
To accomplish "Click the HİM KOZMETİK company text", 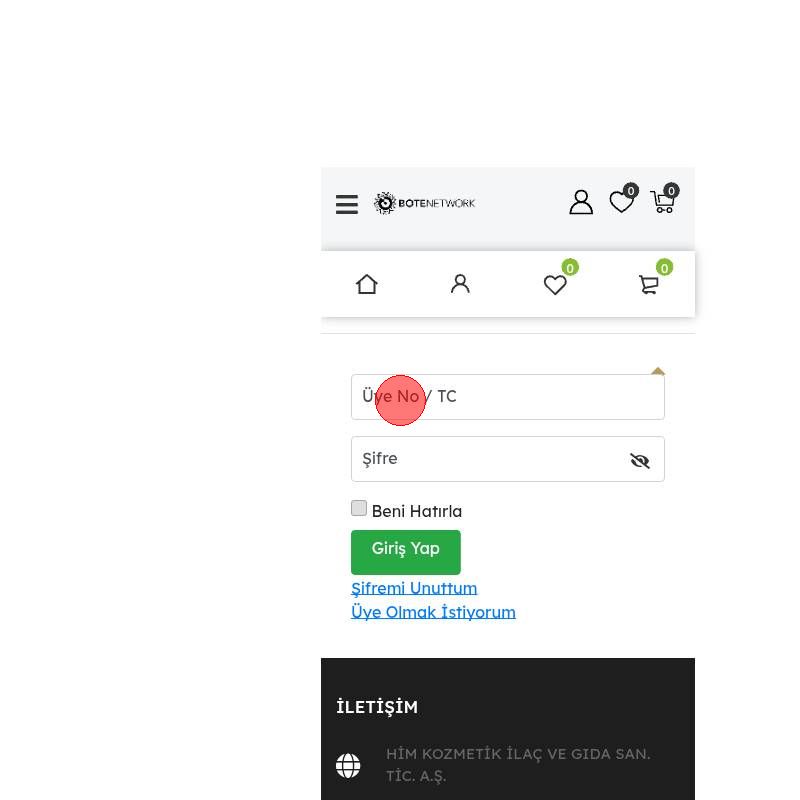I will click(518, 765).
